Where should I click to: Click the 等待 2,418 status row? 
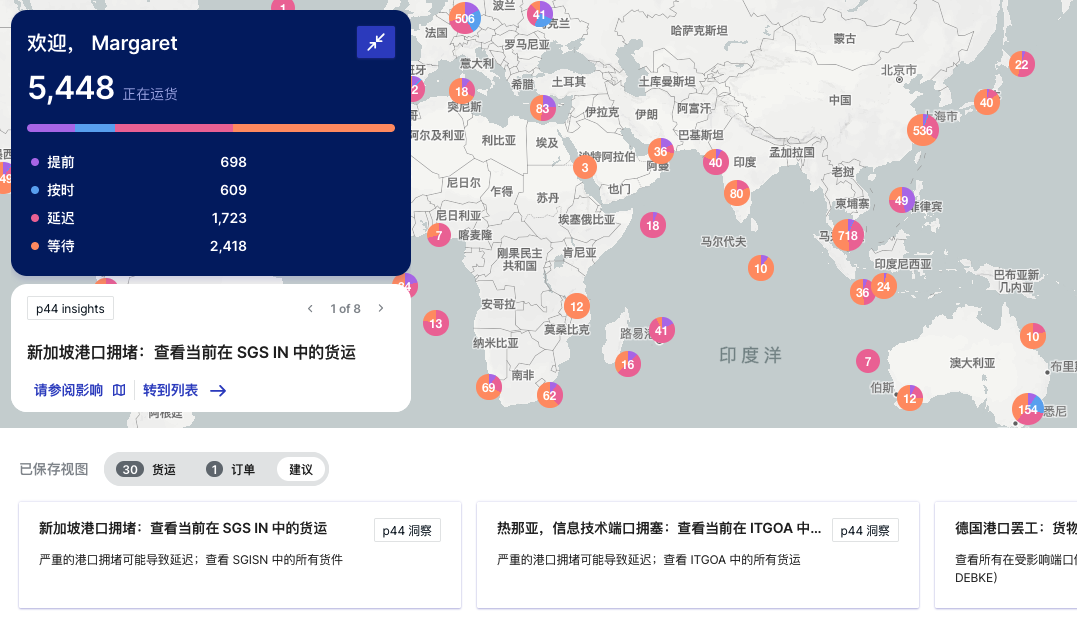[139, 246]
